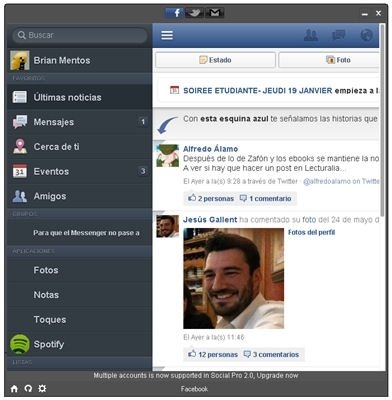Open Jesús Gallent profile link
The height and width of the screenshot is (400, 392).
(x=210, y=220)
